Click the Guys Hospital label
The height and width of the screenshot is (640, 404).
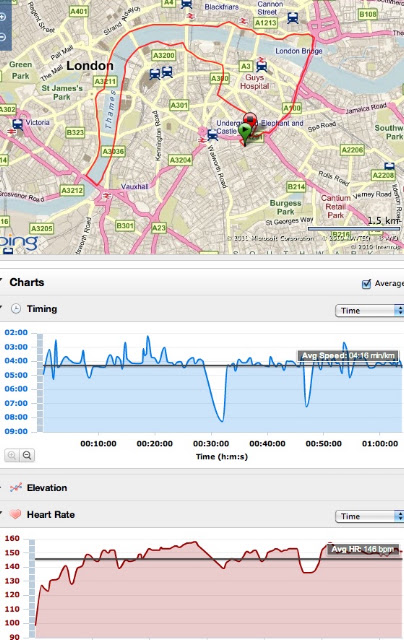point(254,82)
